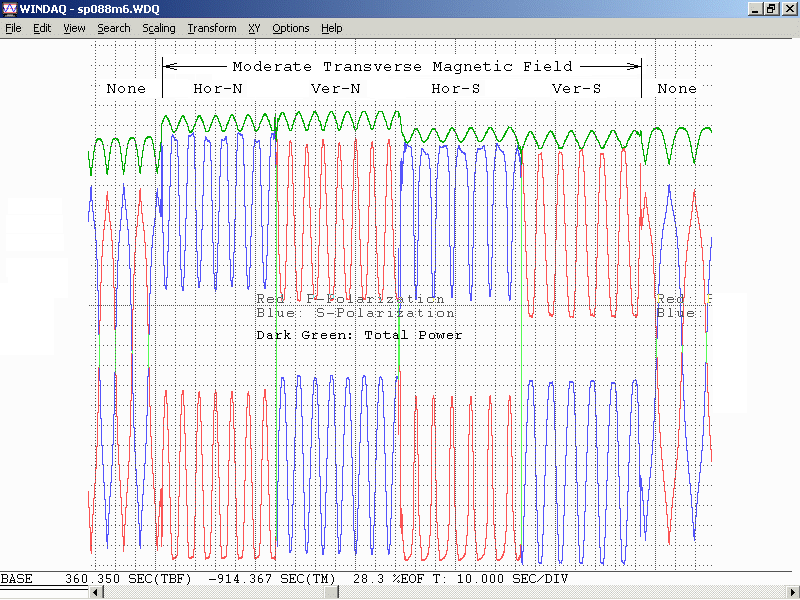
Task: Open the View menu
Action: [x=74, y=28]
